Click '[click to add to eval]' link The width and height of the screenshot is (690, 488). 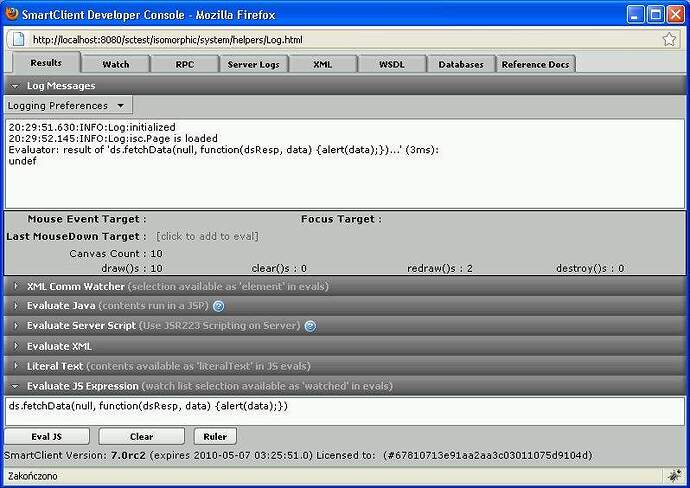(207, 236)
